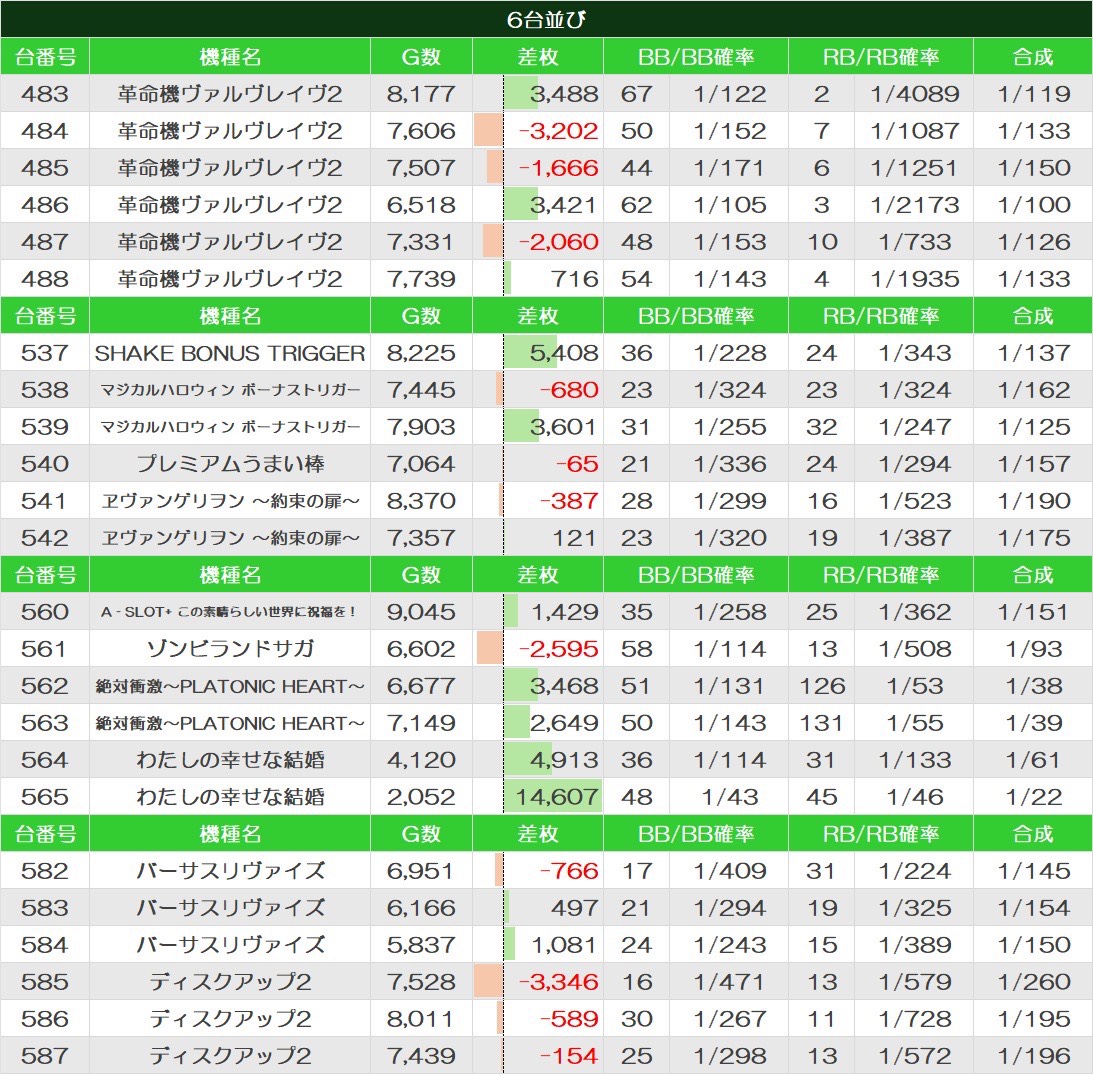Click G数 value 8,370
This screenshot has height=1074, width=1093.
pyautogui.click(x=421, y=500)
